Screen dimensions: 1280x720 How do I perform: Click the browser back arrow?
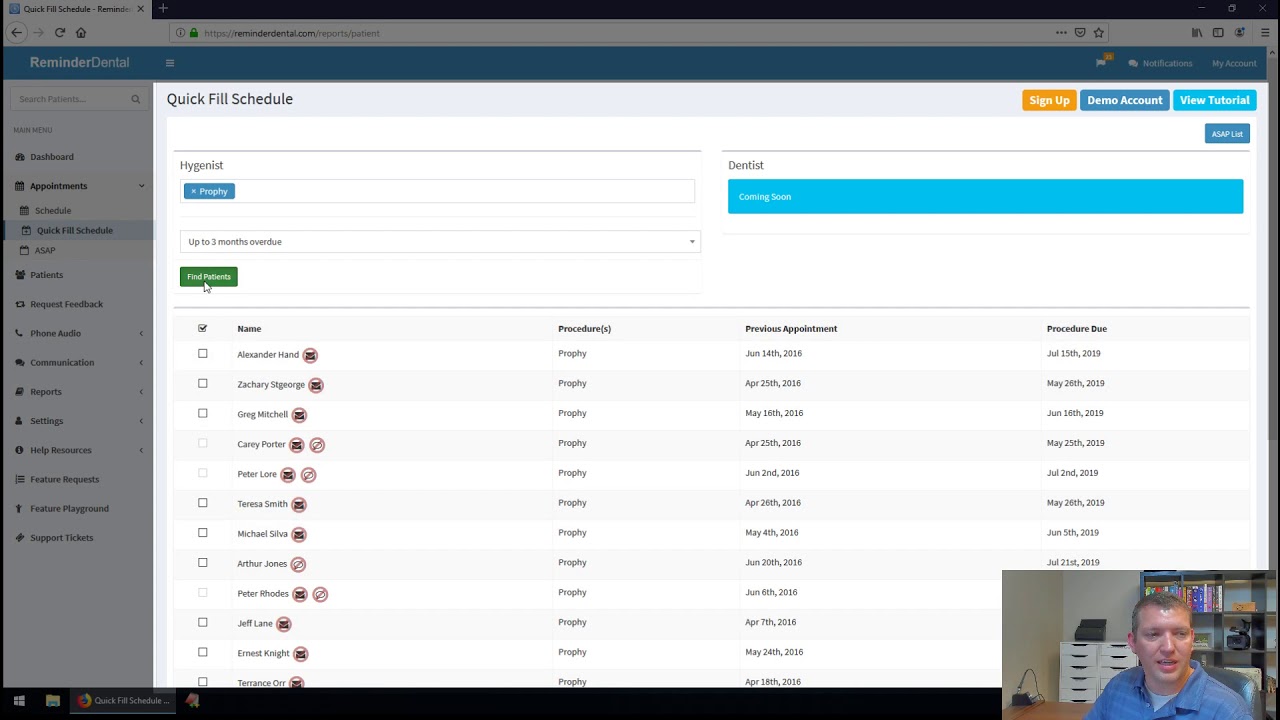tap(17, 33)
